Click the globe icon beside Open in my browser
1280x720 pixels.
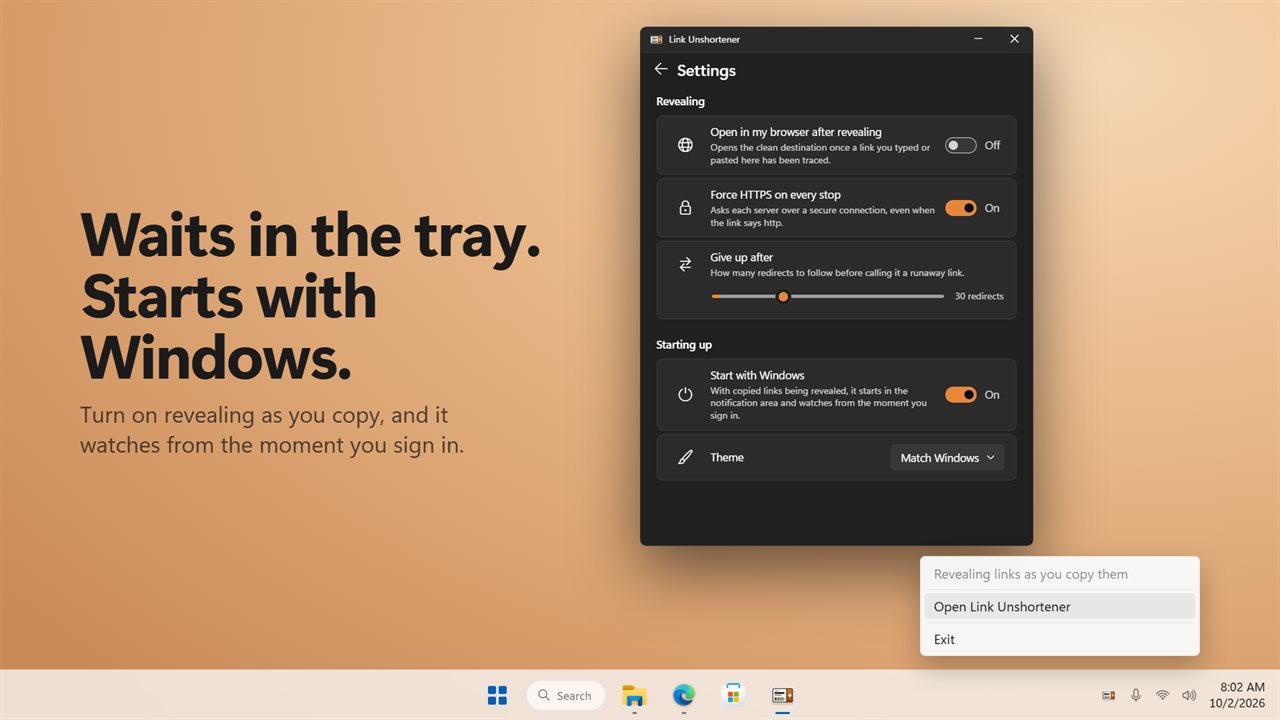(x=685, y=145)
